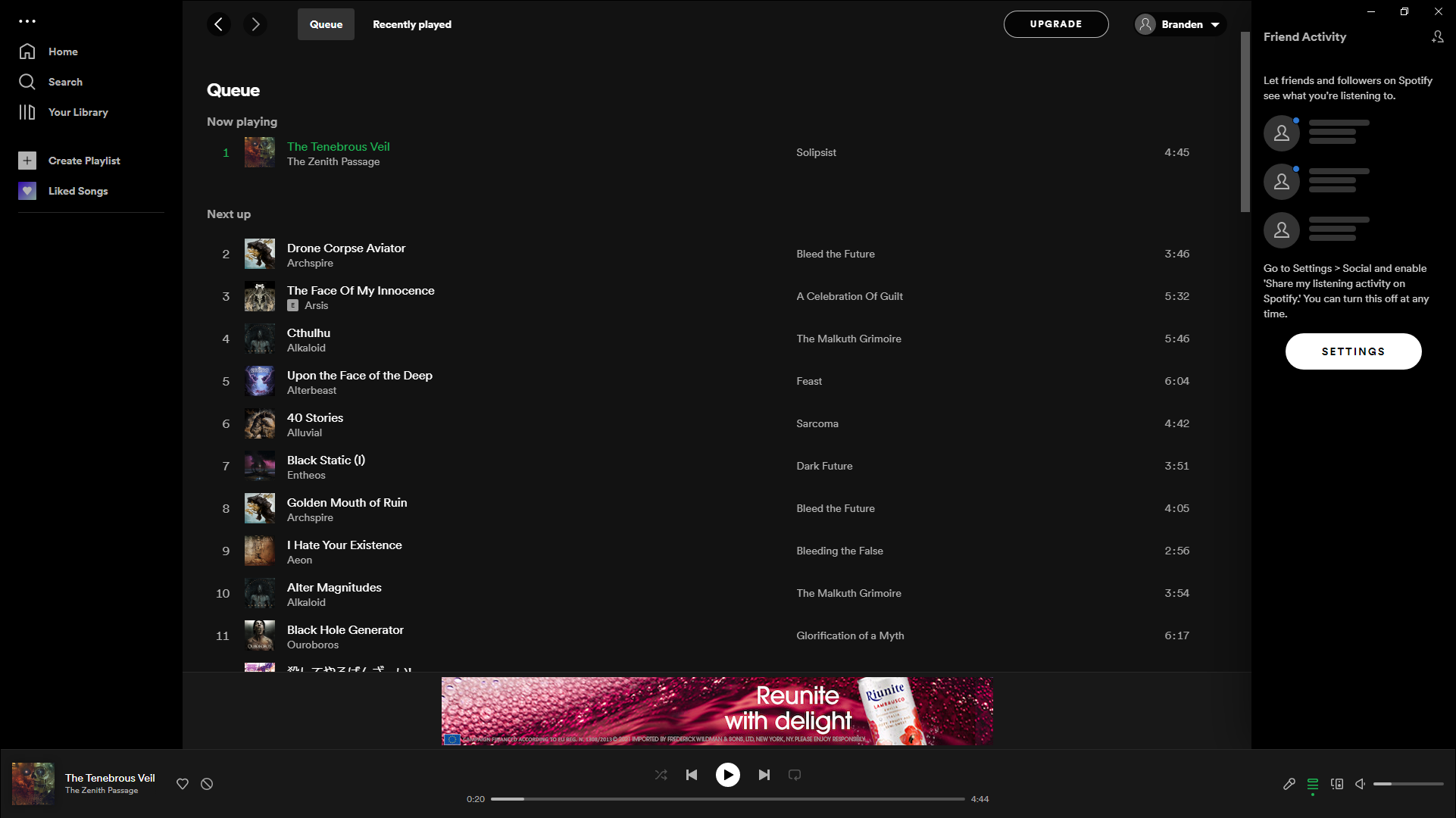
Task: Click I Hate Your Existence cover
Action: [260, 551]
